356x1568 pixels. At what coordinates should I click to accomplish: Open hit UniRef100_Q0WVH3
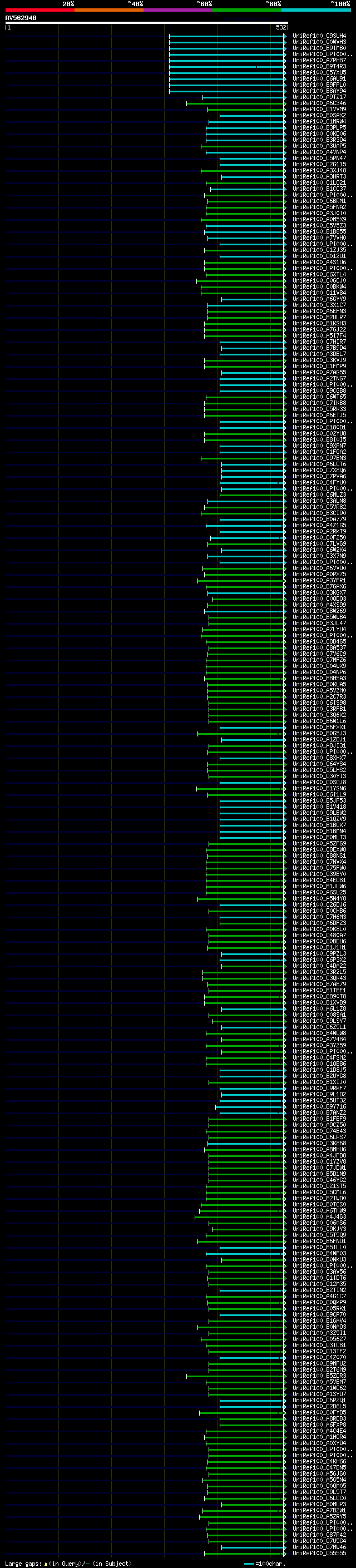pyautogui.click(x=319, y=42)
